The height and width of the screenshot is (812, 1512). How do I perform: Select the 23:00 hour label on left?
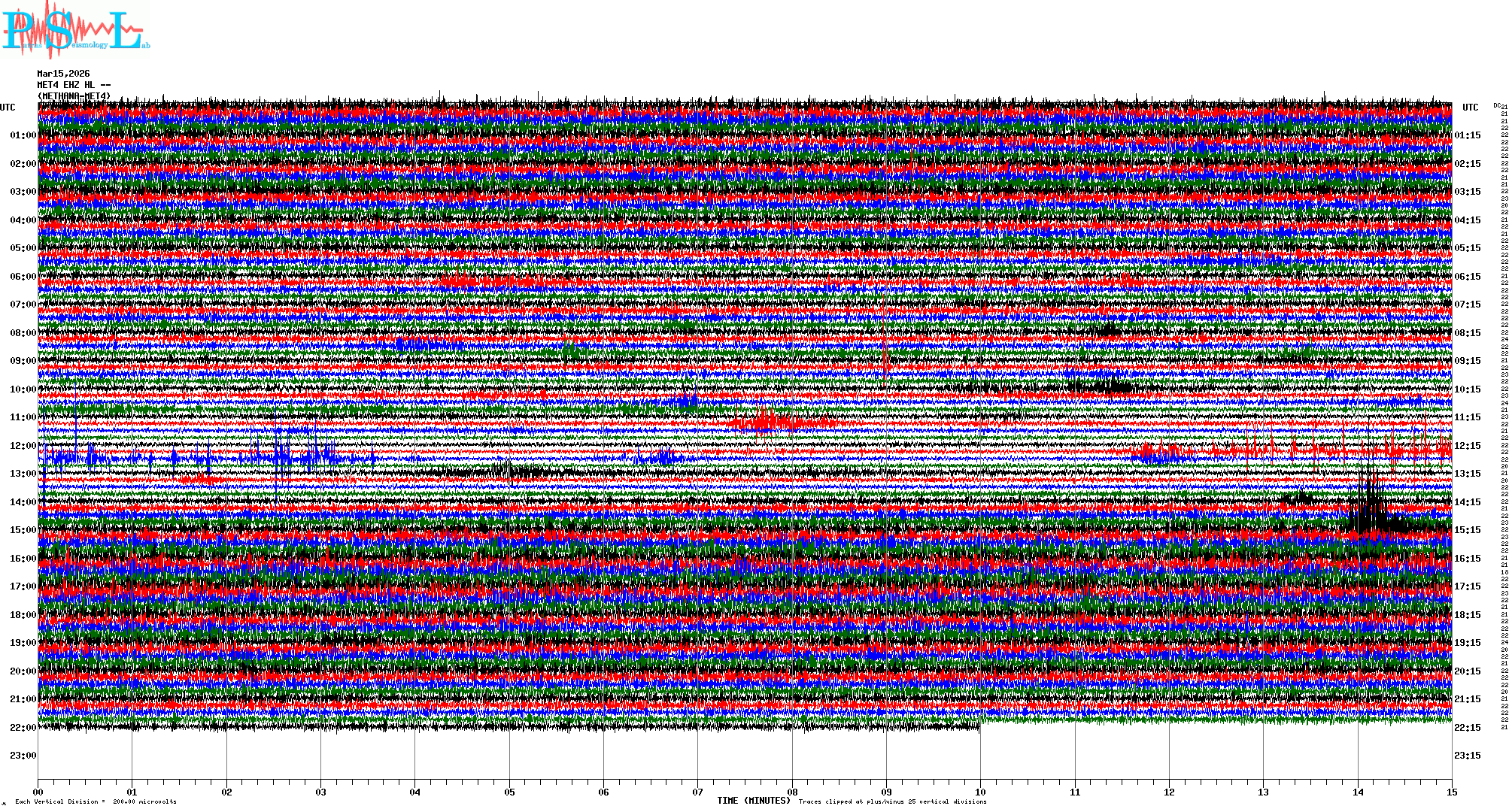pyautogui.click(x=23, y=756)
